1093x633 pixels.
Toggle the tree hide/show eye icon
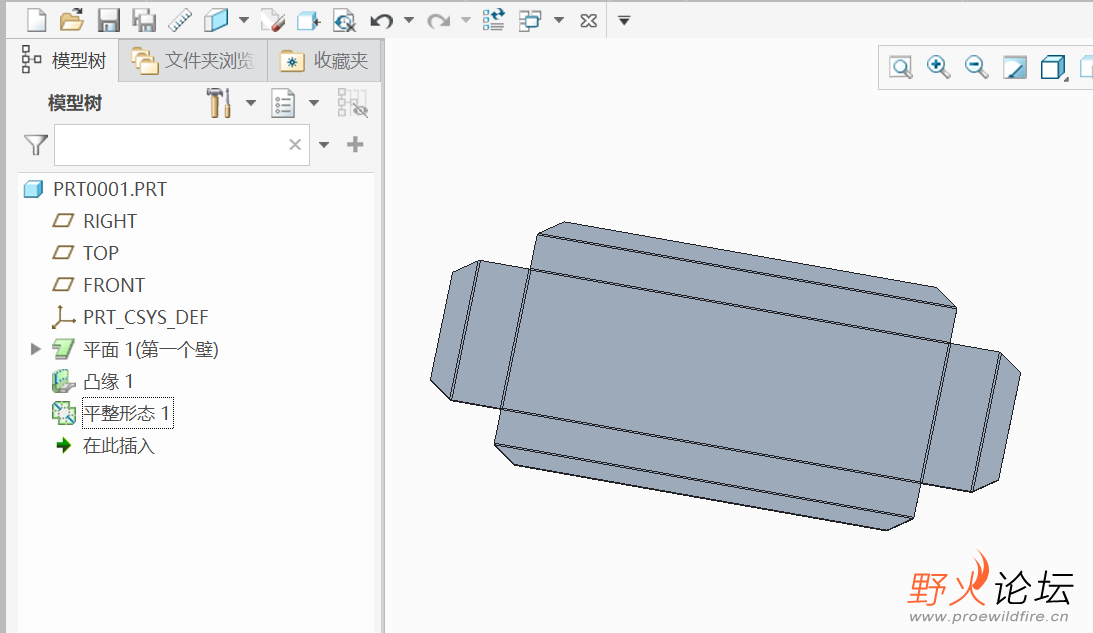pos(352,103)
